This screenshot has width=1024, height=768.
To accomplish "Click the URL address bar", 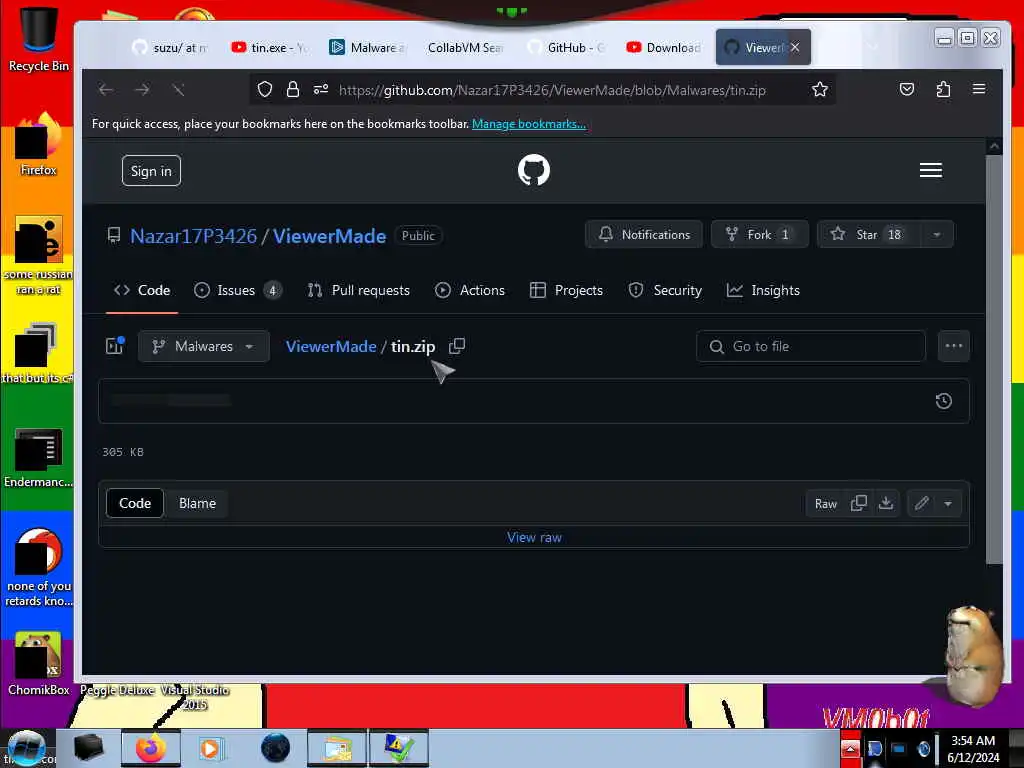I will tap(552, 89).
